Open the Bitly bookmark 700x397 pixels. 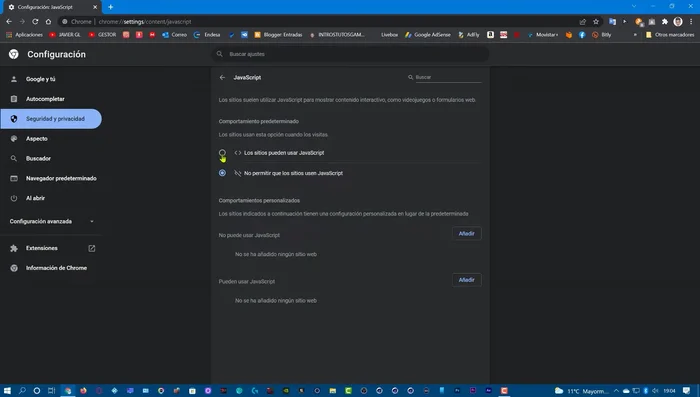tap(602, 34)
